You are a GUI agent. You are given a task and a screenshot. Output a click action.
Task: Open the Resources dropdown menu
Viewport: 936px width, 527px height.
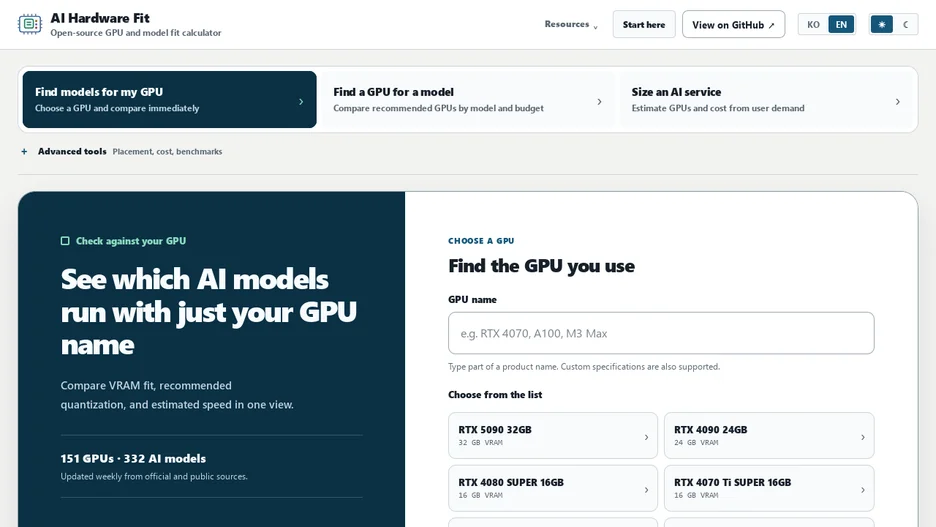point(571,24)
